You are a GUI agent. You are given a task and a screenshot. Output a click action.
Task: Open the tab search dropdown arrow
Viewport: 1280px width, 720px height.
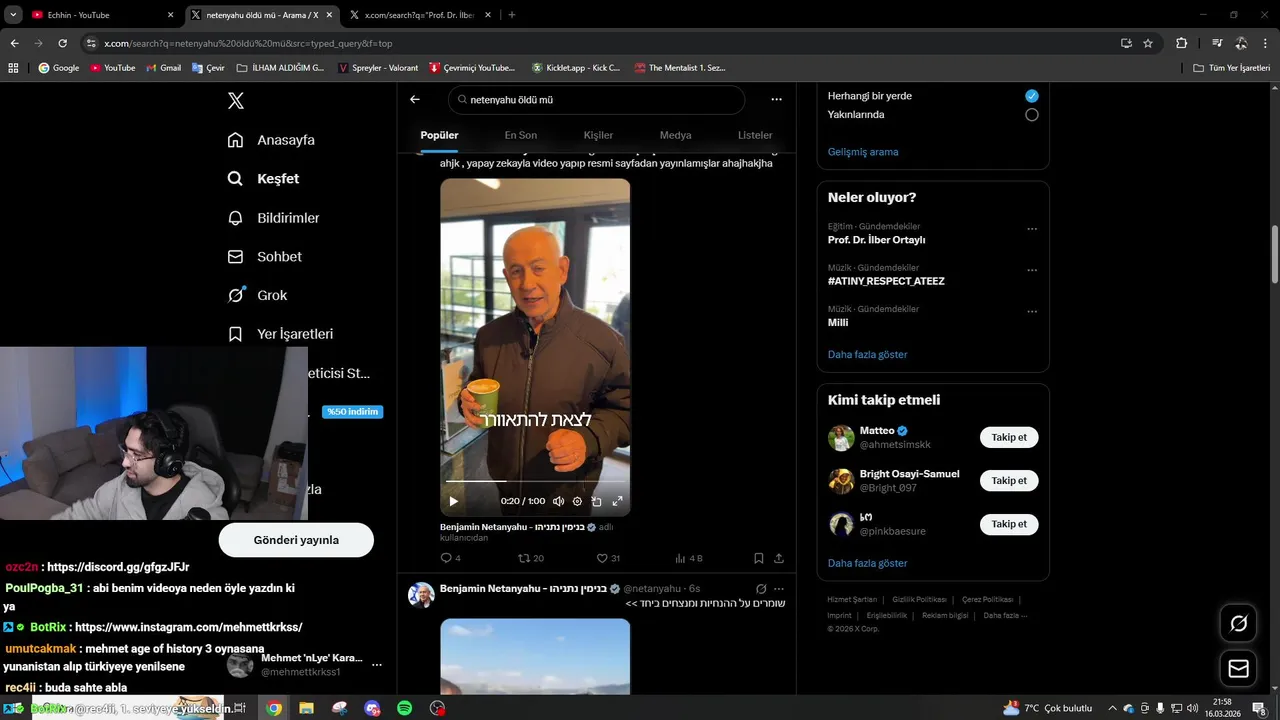click(x=13, y=15)
